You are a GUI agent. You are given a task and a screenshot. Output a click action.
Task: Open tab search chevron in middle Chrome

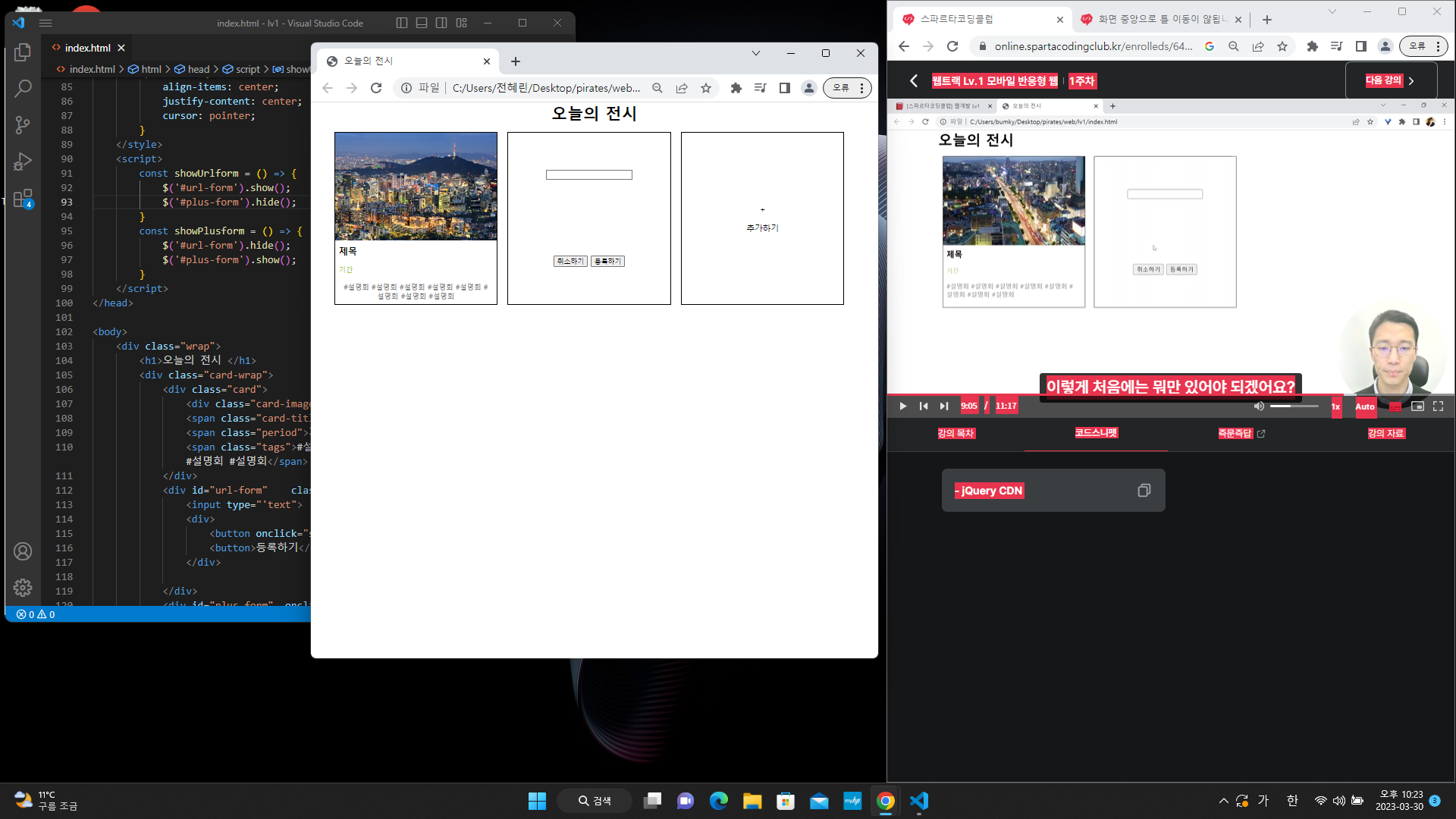pos(756,53)
